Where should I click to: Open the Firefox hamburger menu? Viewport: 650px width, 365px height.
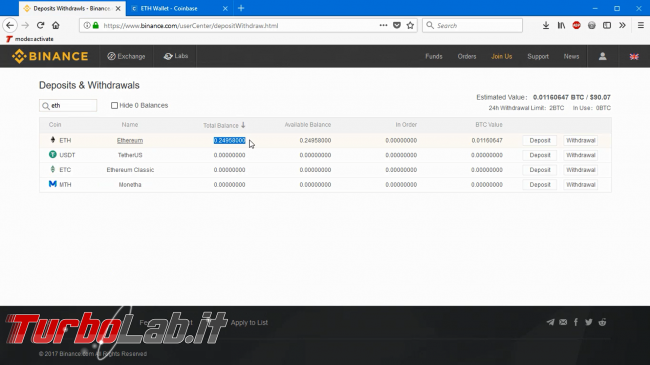pos(640,25)
